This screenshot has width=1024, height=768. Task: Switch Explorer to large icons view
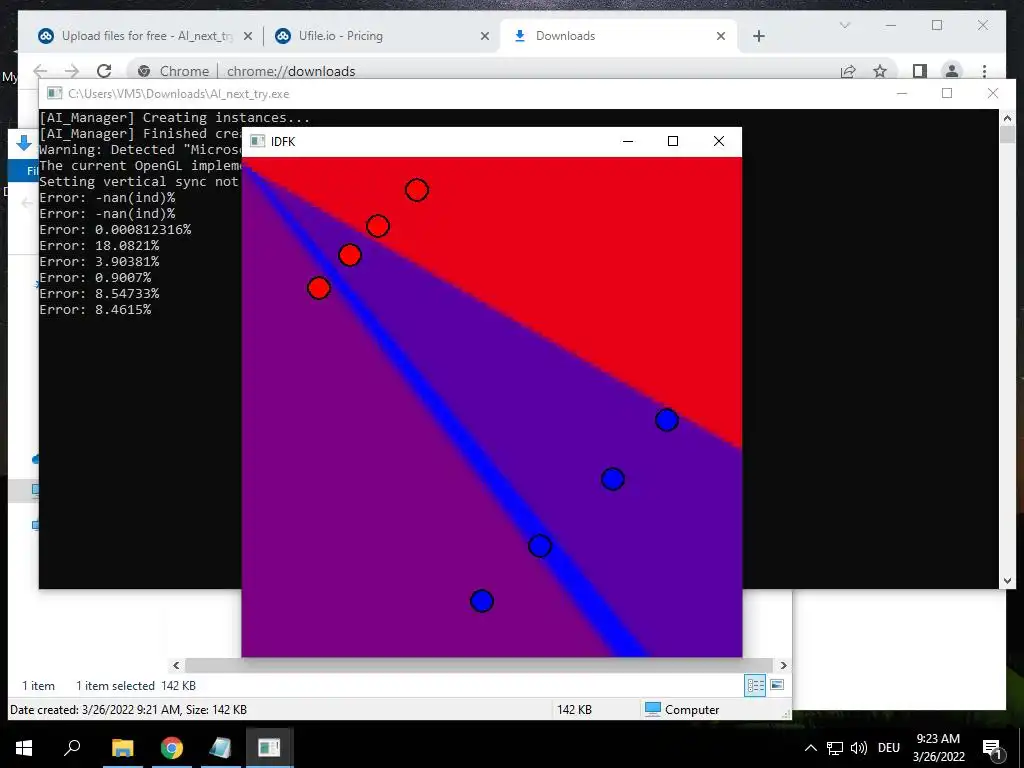777,685
